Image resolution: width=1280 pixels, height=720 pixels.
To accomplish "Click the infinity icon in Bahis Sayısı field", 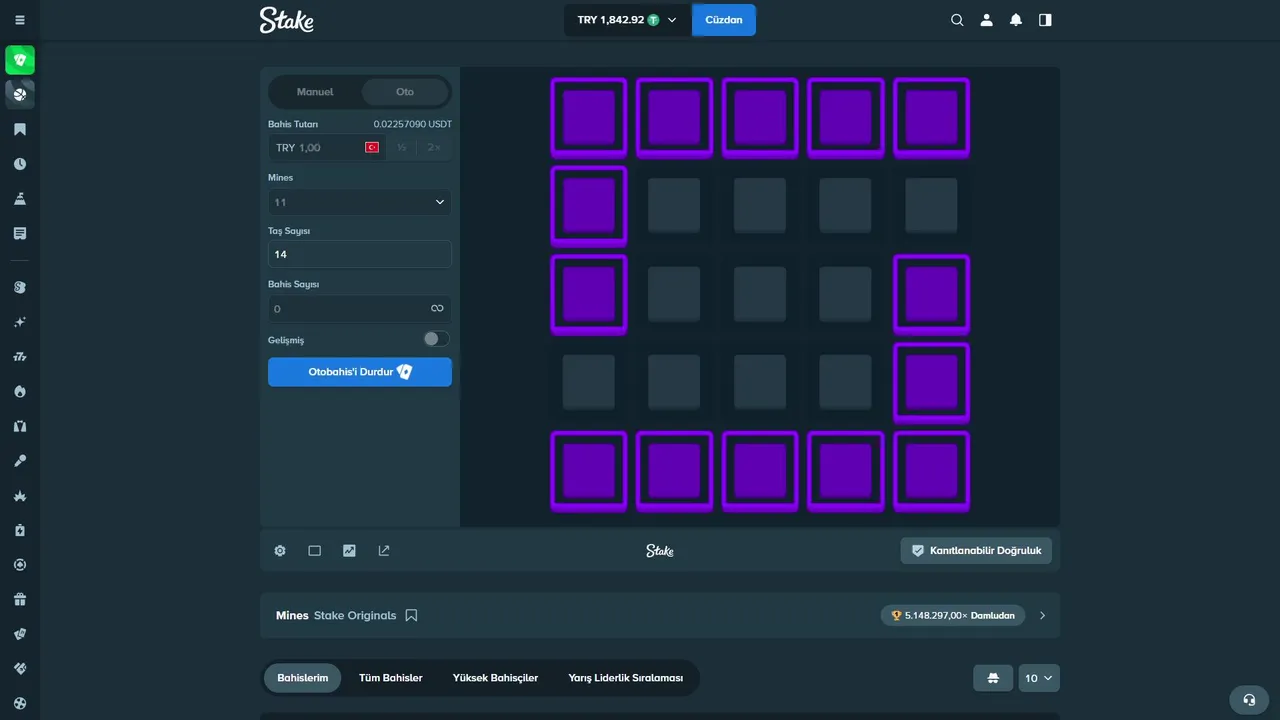I will pyautogui.click(x=437, y=309).
